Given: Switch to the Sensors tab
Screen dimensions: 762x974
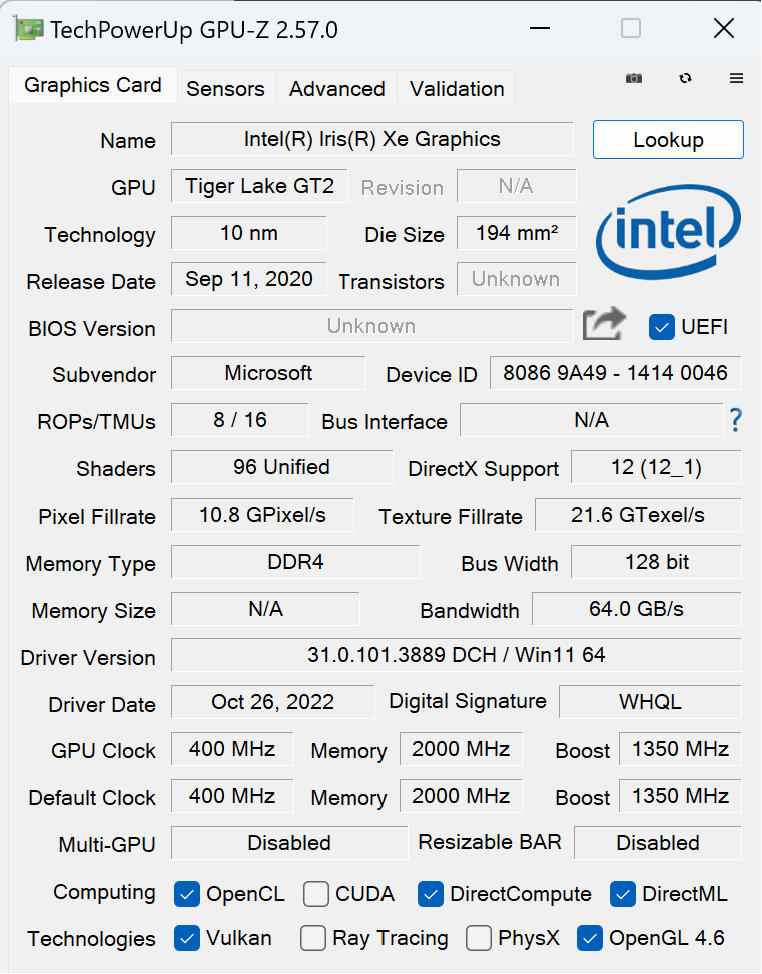Looking at the screenshot, I should pyautogui.click(x=225, y=88).
